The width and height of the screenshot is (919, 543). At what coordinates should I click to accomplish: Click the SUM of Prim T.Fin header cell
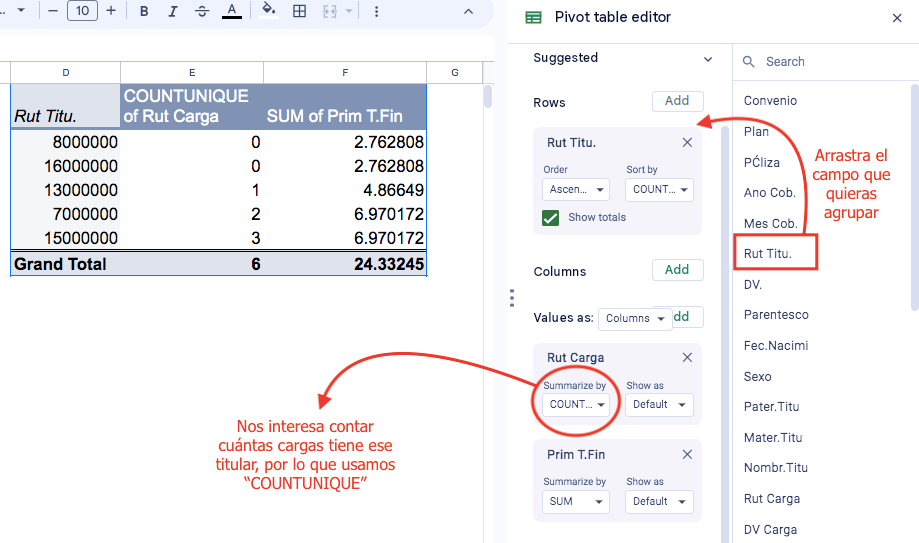[x=345, y=106]
